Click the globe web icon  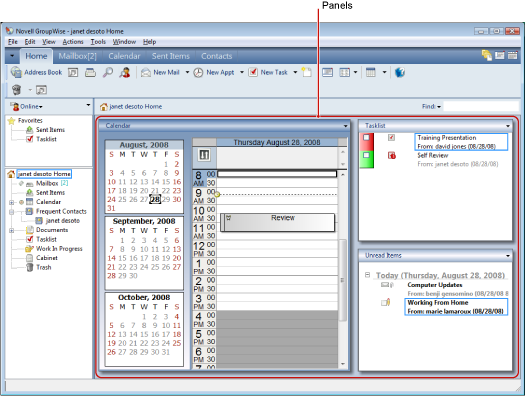tap(400, 72)
